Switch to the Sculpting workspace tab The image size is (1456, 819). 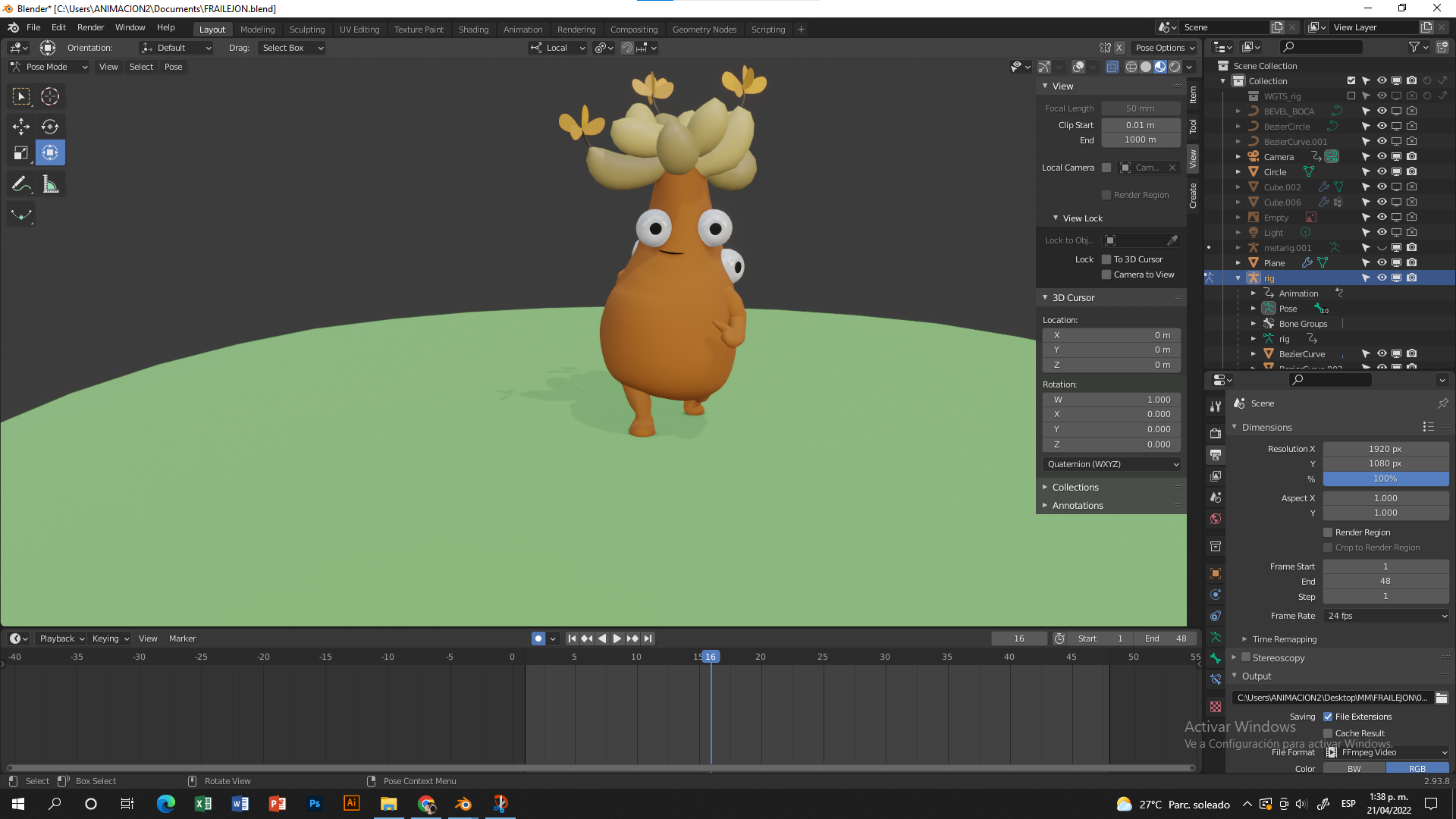(x=306, y=30)
